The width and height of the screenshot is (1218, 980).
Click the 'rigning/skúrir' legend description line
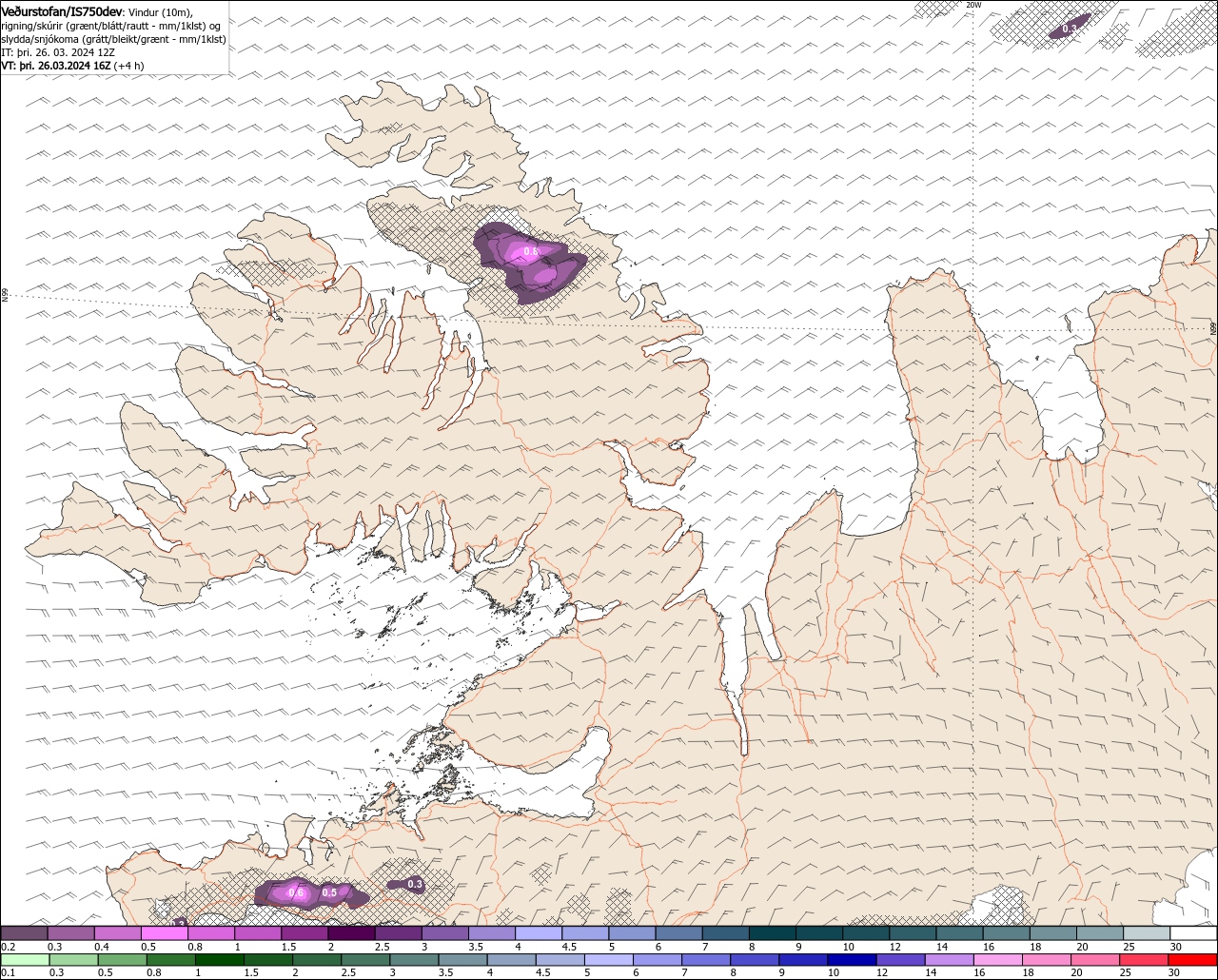112,26
